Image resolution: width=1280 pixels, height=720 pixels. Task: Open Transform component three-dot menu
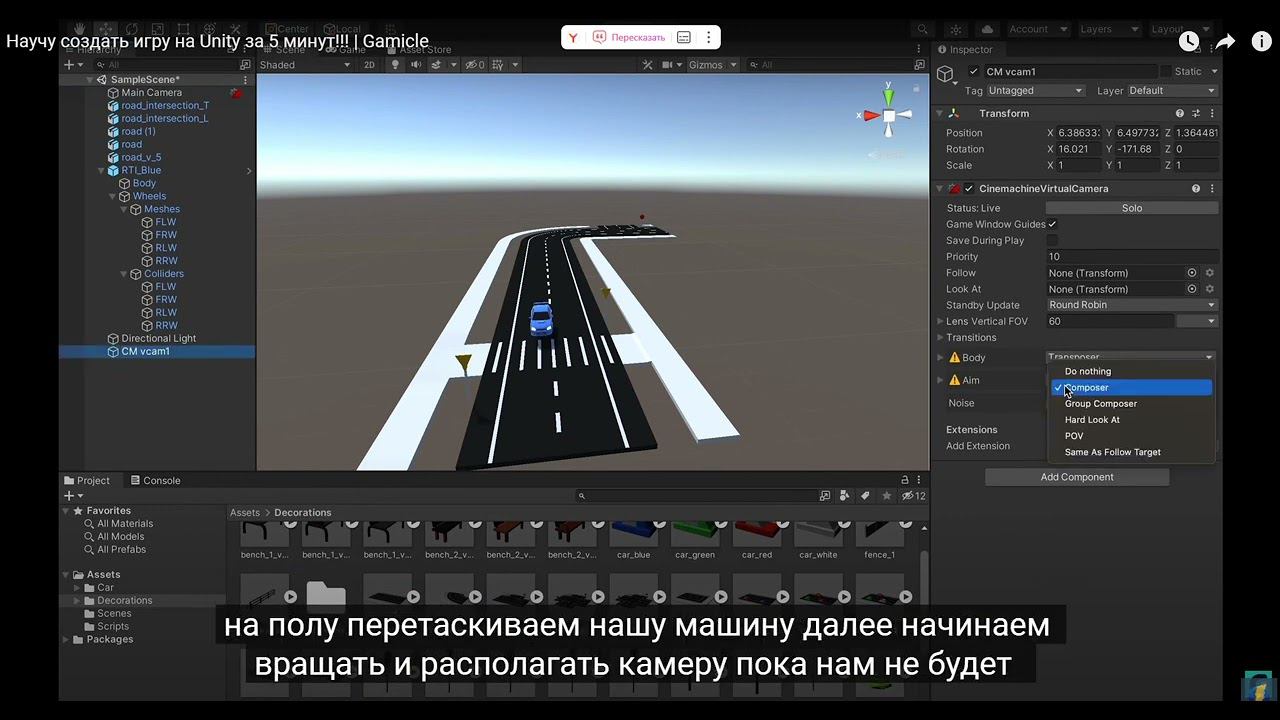[x=1213, y=113]
